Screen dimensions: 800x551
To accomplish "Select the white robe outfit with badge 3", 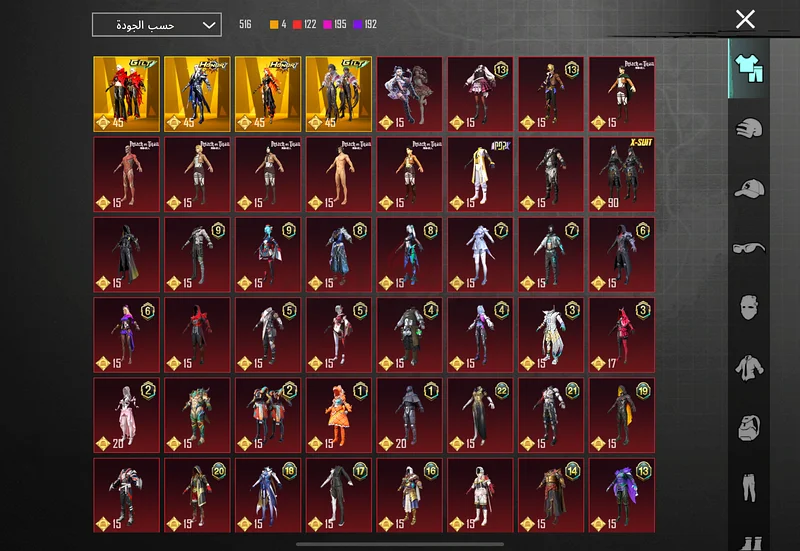I will point(551,335).
